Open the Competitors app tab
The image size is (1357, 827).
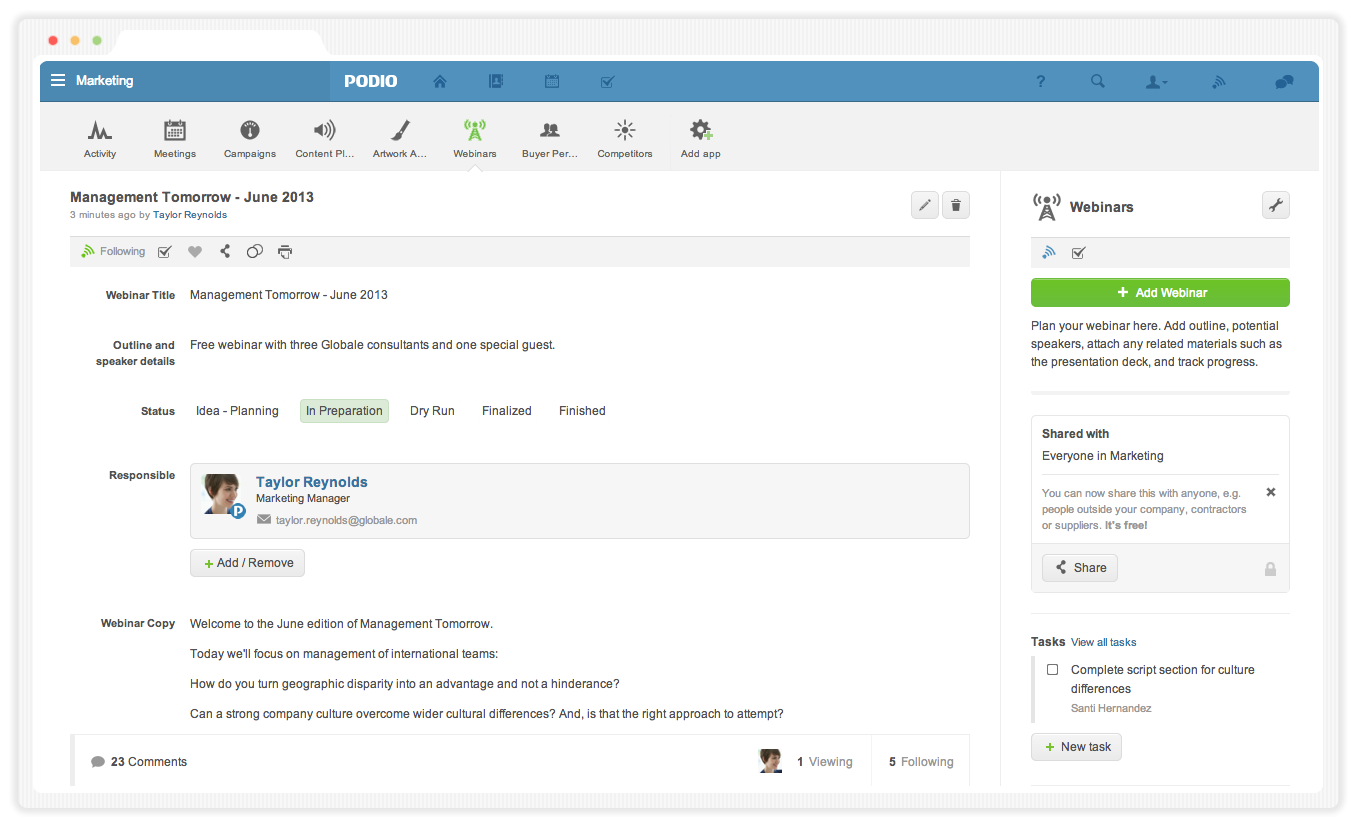[x=625, y=139]
